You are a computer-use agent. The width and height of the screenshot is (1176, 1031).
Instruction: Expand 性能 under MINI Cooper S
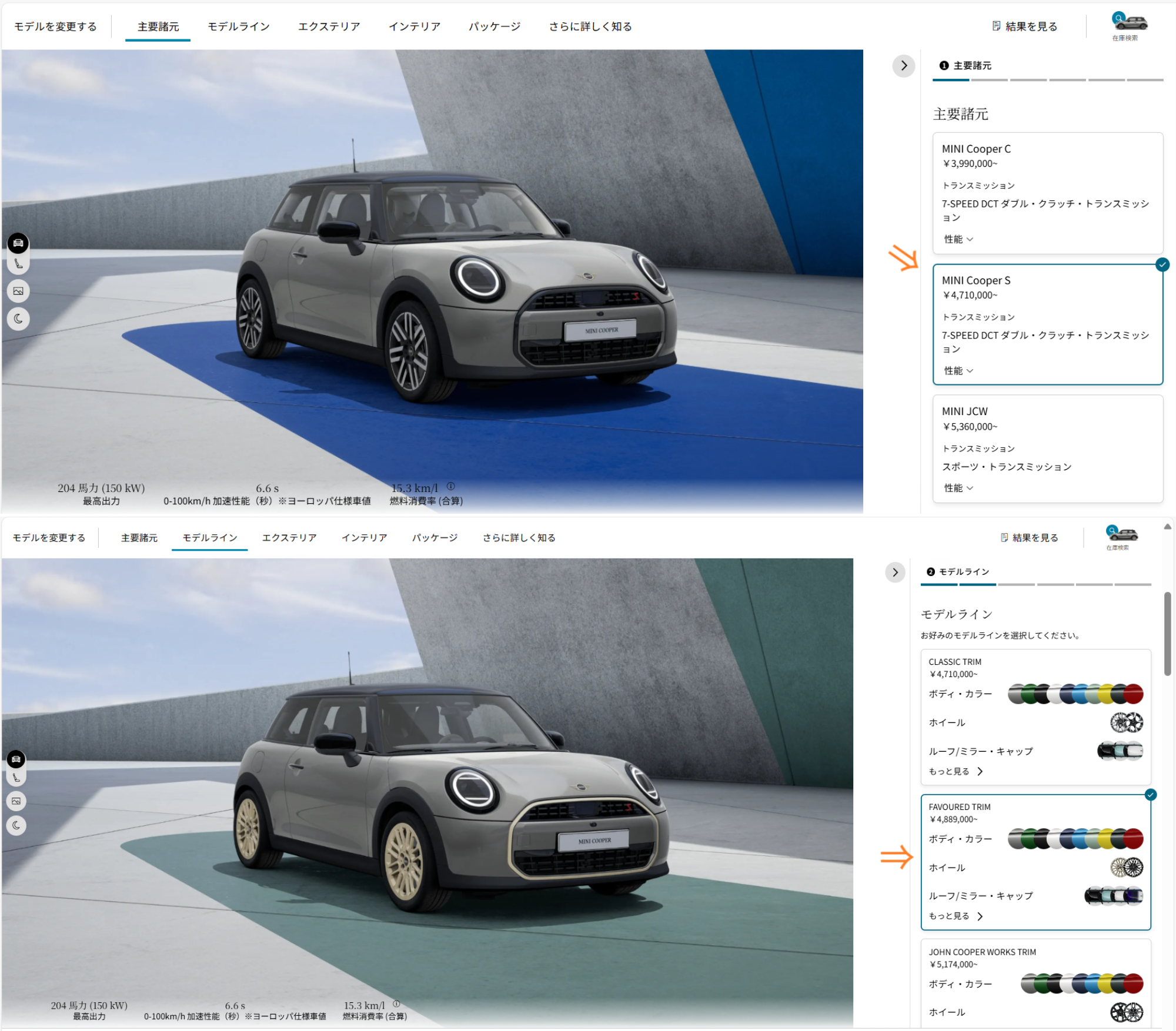point(958,371)
